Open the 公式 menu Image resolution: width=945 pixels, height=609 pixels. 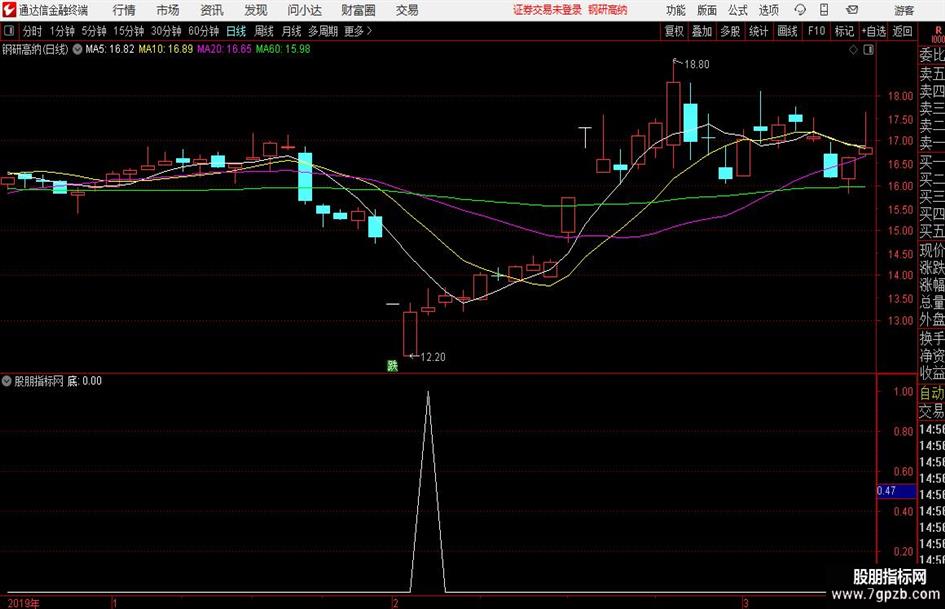737,10
